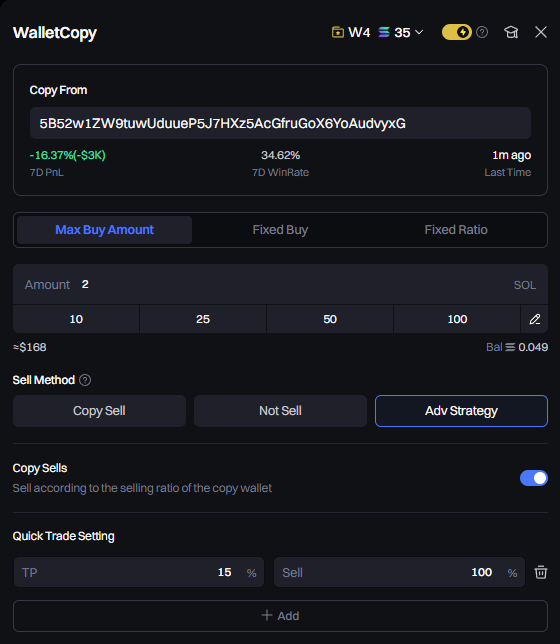The image size is (560, 644).
Task: Choose the 50 preset amount
Action: 330,319
